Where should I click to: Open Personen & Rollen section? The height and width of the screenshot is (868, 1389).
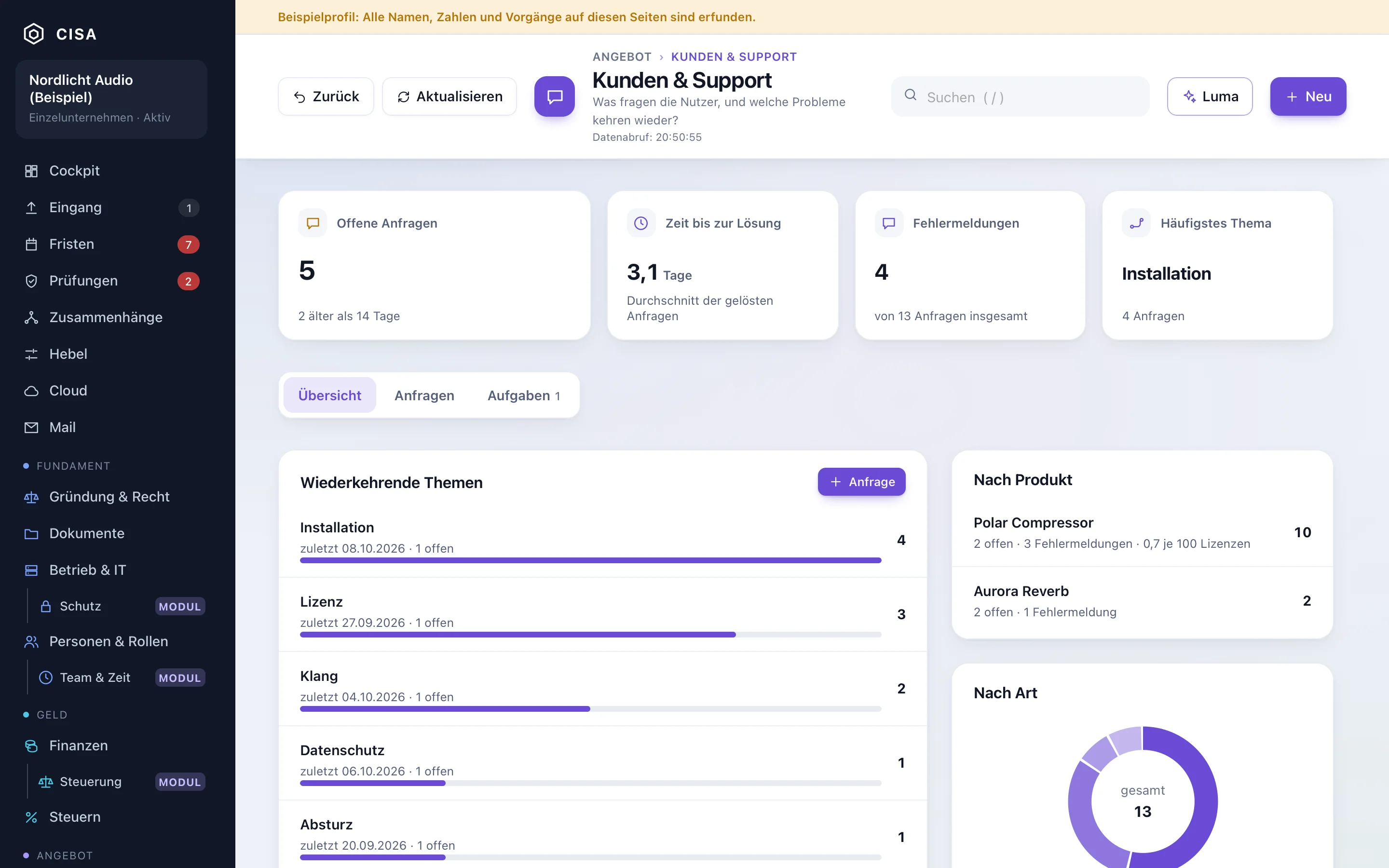(111, 641)
